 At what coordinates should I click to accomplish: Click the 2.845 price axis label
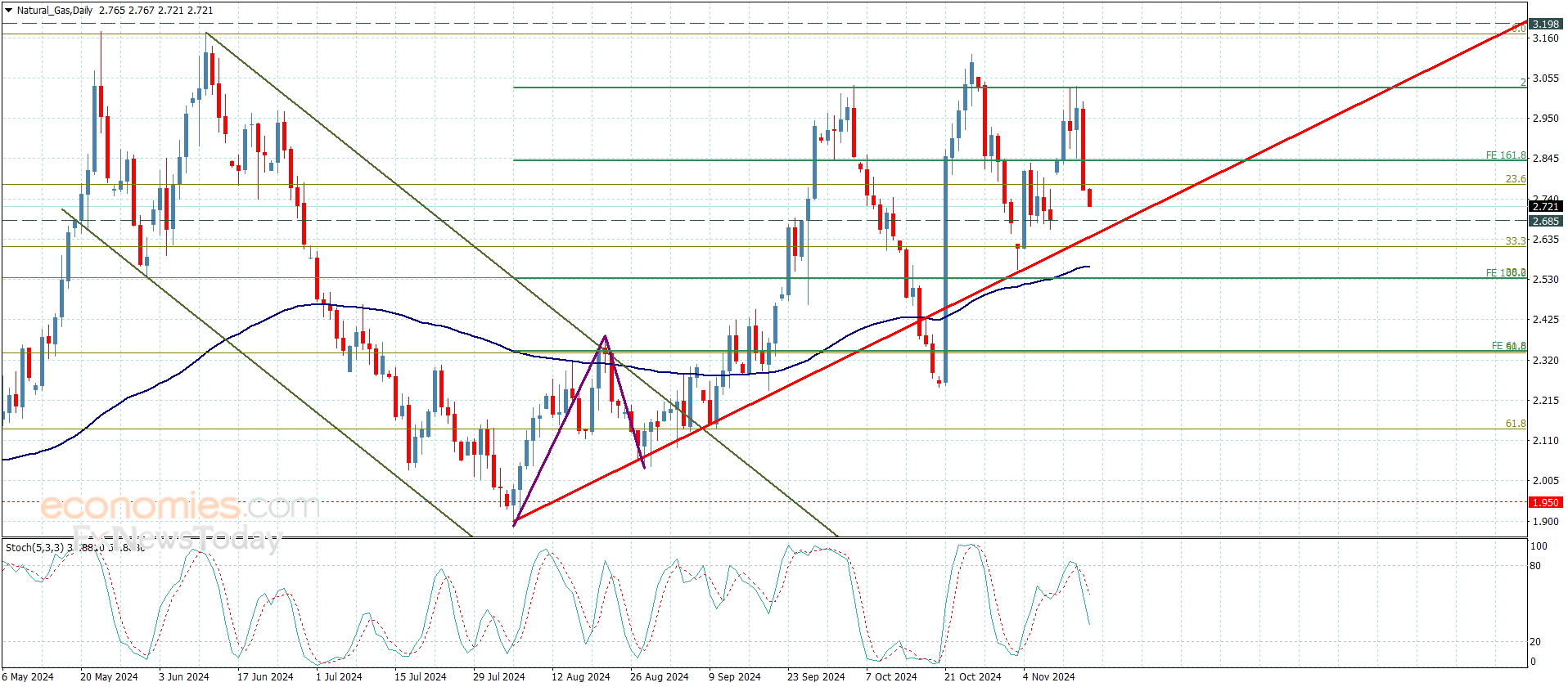1545,159
